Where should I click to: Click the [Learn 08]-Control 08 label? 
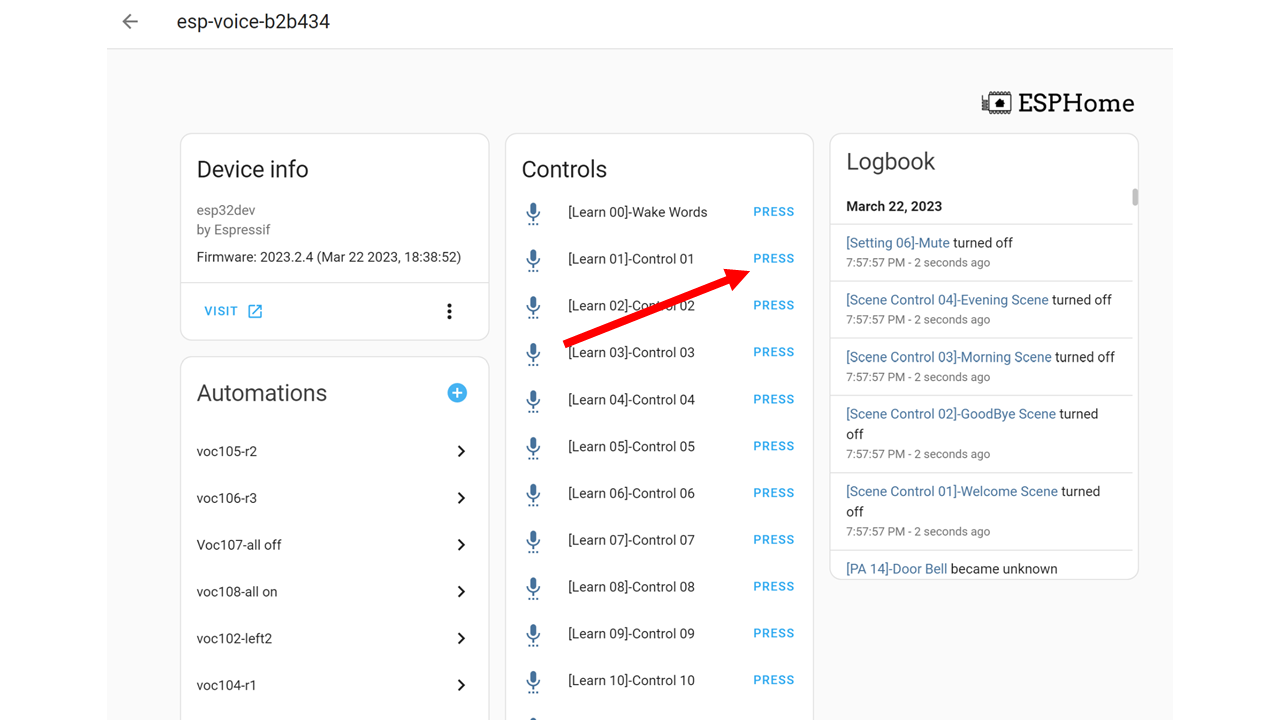point(631,587)
